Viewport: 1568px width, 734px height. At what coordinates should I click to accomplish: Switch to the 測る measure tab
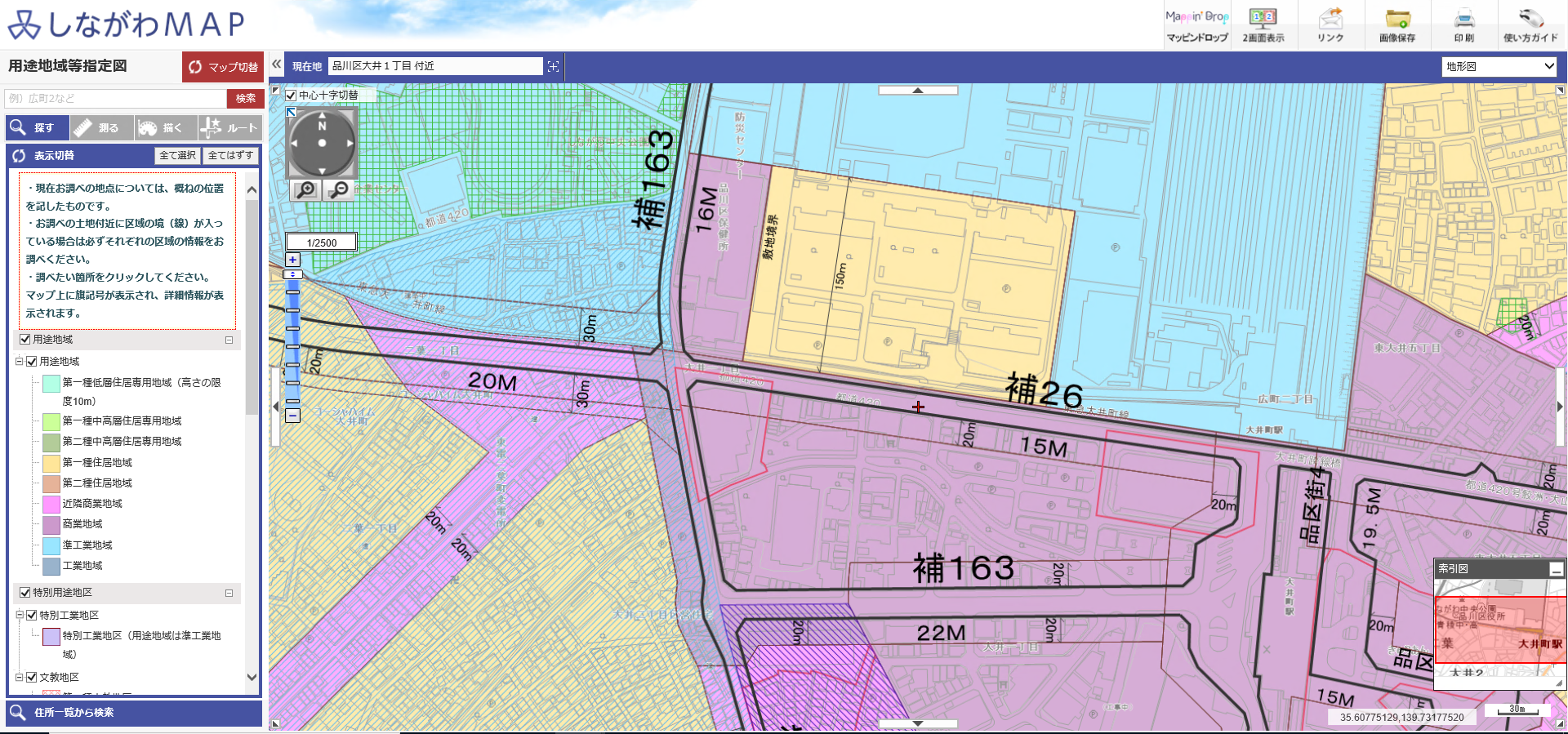(x=101, y=128)
